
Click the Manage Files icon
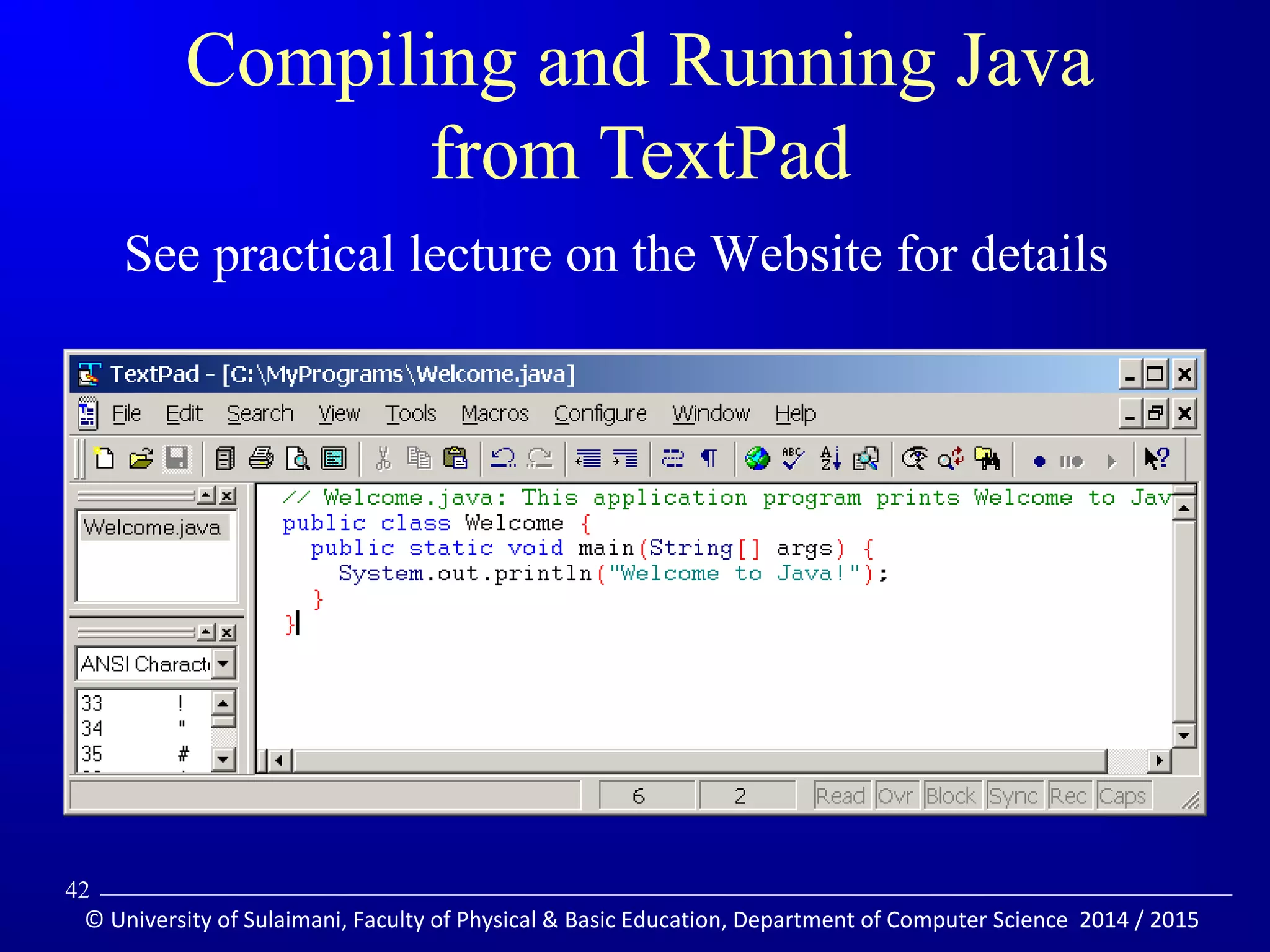click(x=225, y=459)
